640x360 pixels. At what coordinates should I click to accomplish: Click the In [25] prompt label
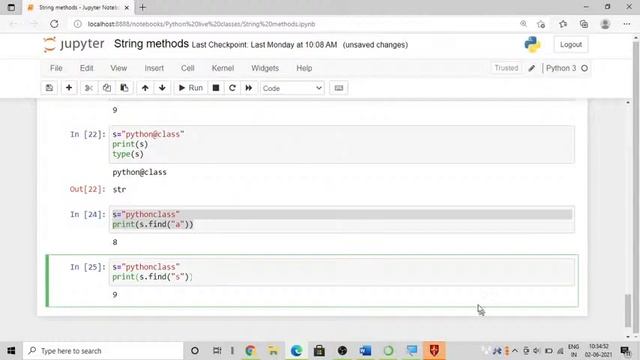pyautogui.click(x=88, y=267)
